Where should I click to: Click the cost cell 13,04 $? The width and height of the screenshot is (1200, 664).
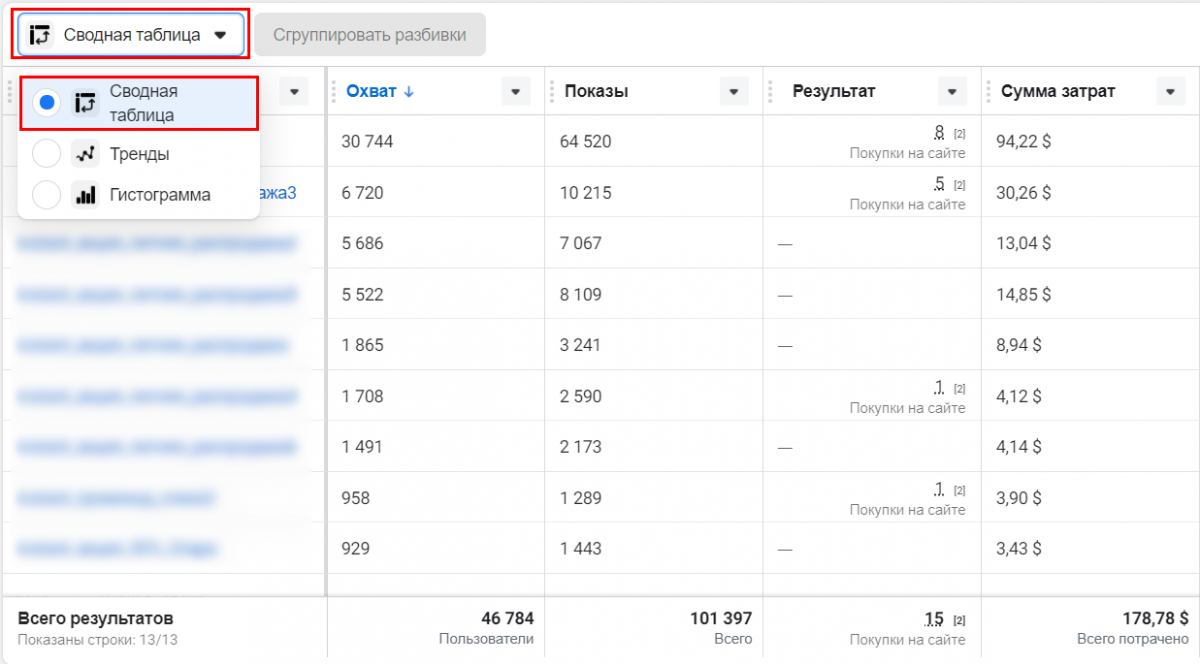1024,243
